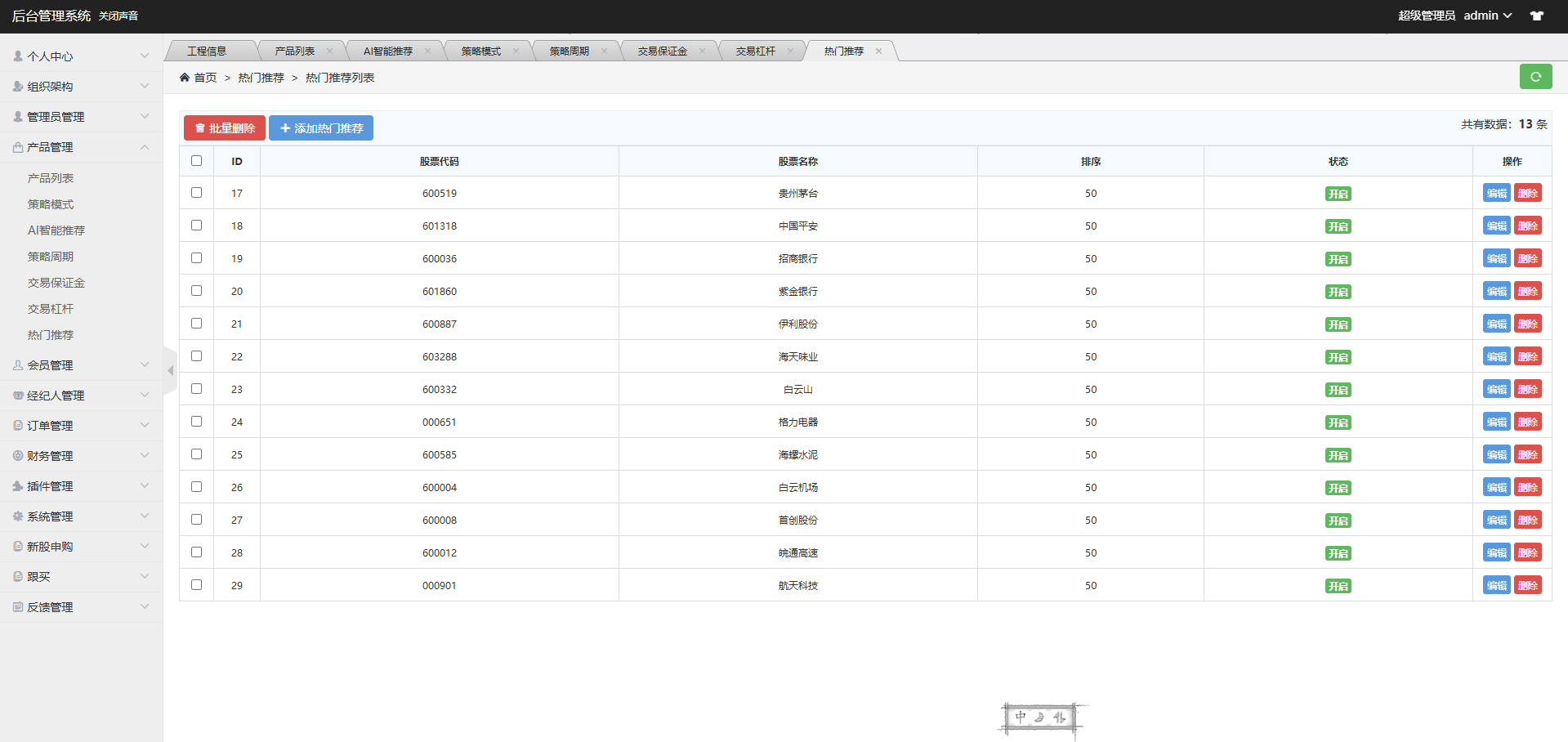Click the home icon in breadcrumb
The width and height of the screenshot is (1568, 742).
click(185, 78)
